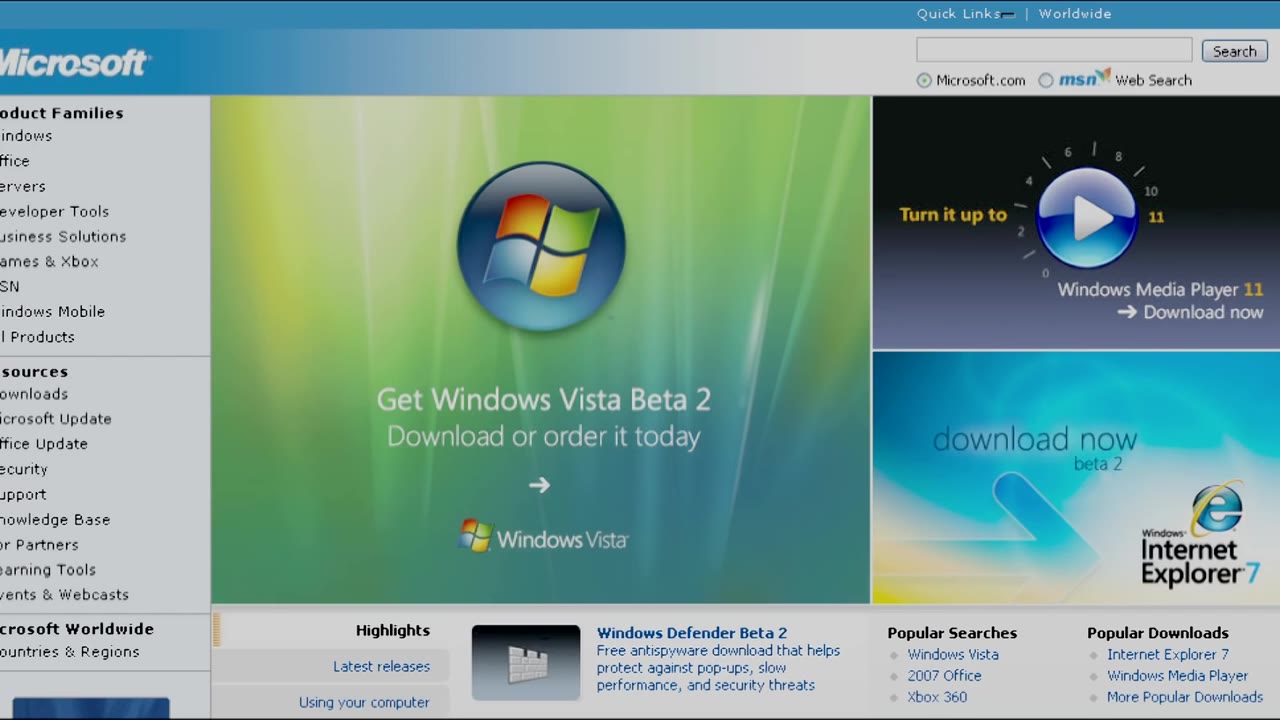Open the Windows Defender Beta 2 link
Screen dimensions: 1280x720
(x=692, y=633)
